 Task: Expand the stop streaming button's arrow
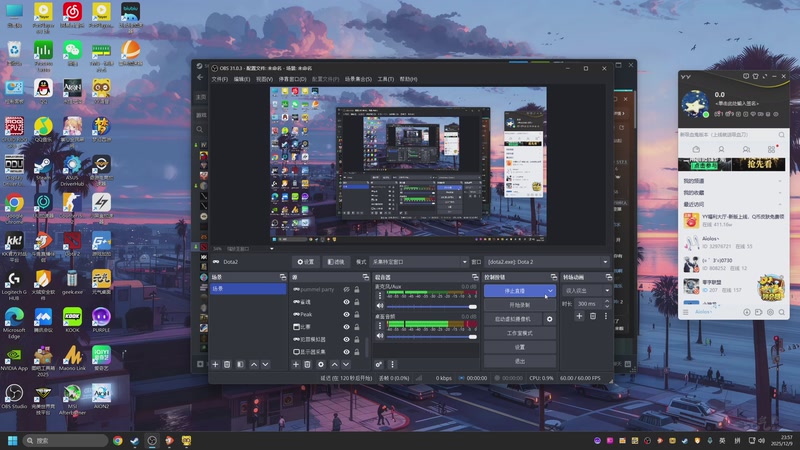[550, 291]
